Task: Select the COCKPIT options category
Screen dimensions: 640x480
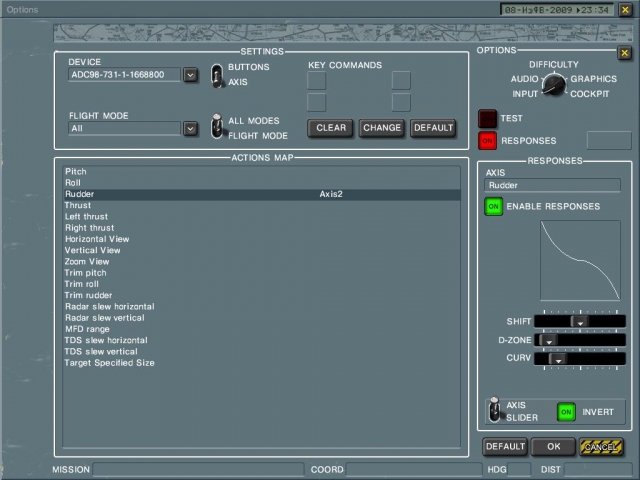Action: point(589,94)
